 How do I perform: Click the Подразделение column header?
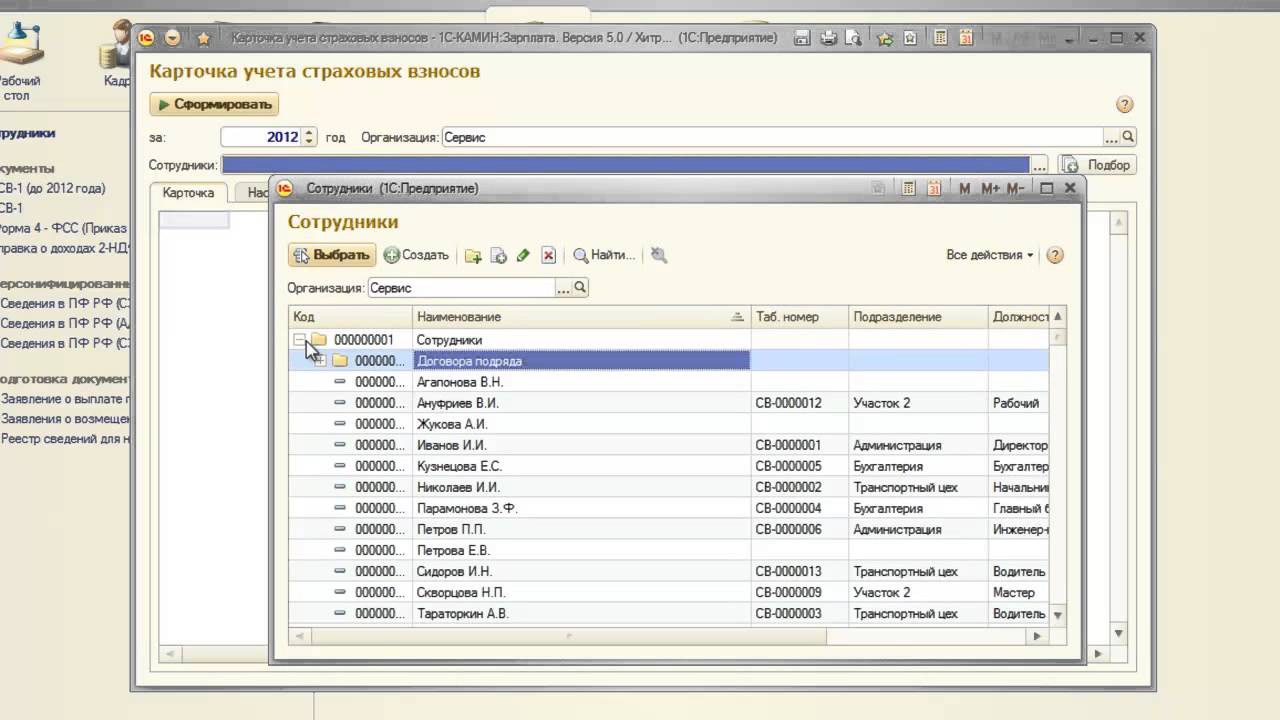point(918,317)
